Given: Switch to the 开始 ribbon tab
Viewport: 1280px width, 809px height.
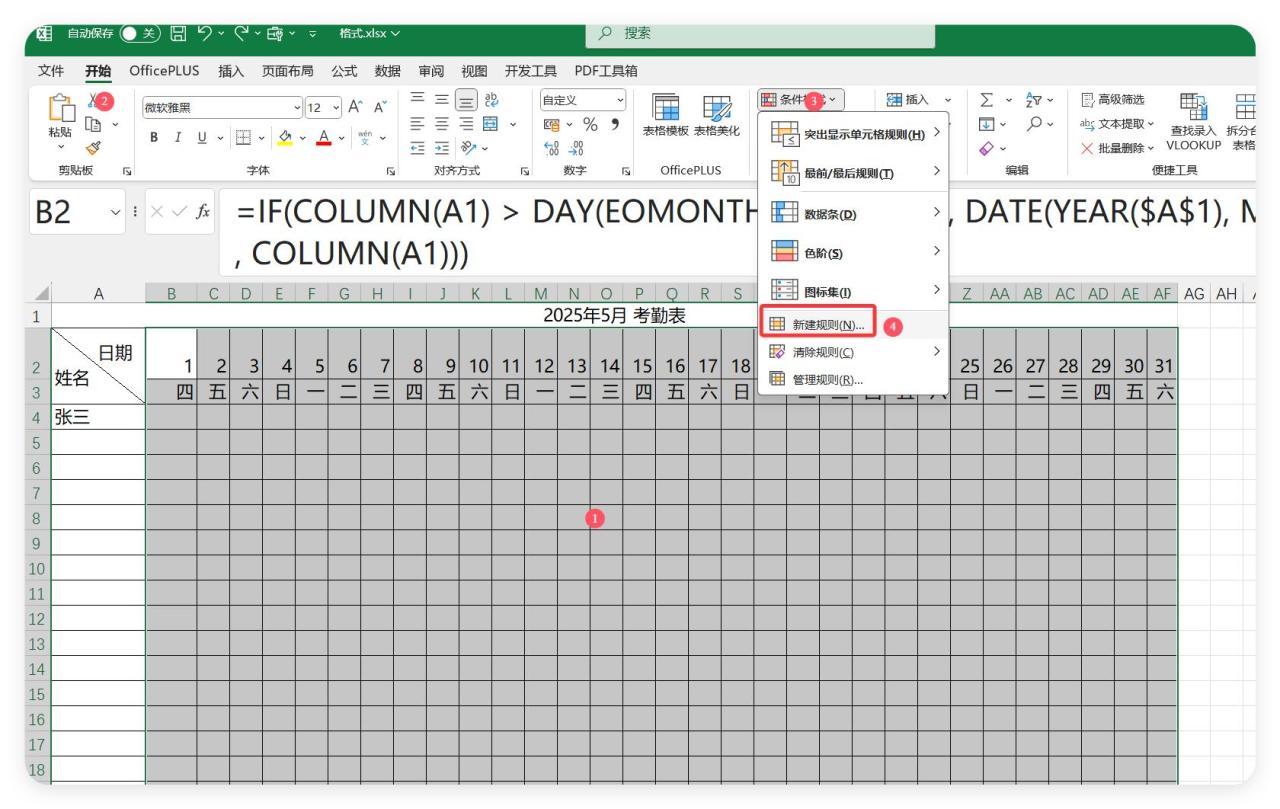Looking at the screenshot, I should pyautogui.click(x=98, y=71).
